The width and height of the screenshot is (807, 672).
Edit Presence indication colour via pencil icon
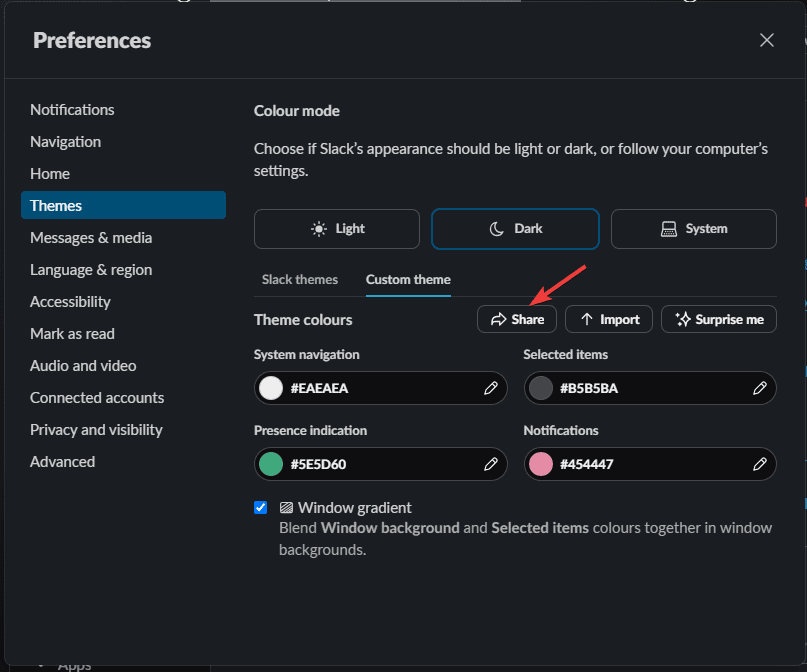tap(491, 464)
